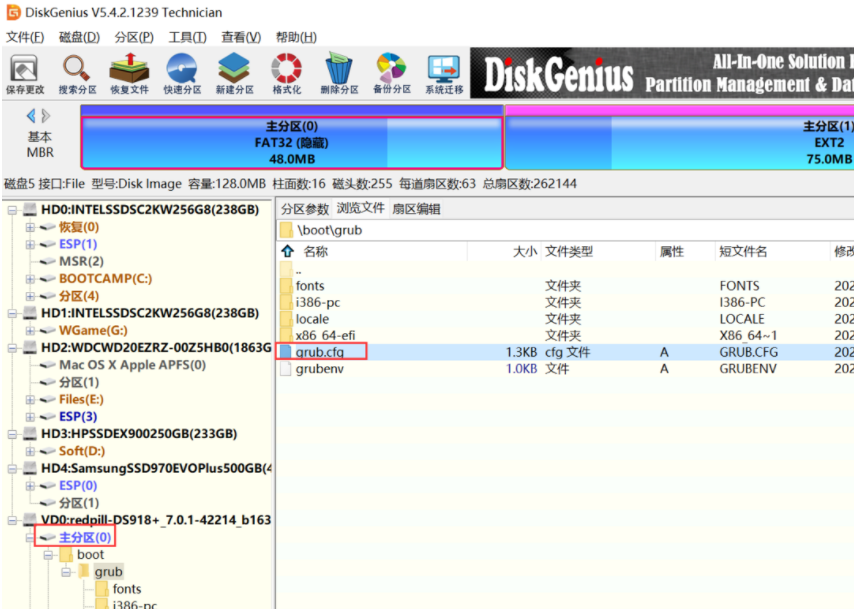
Task: Click the grubenv file icon
Action: tap(286, 369)
